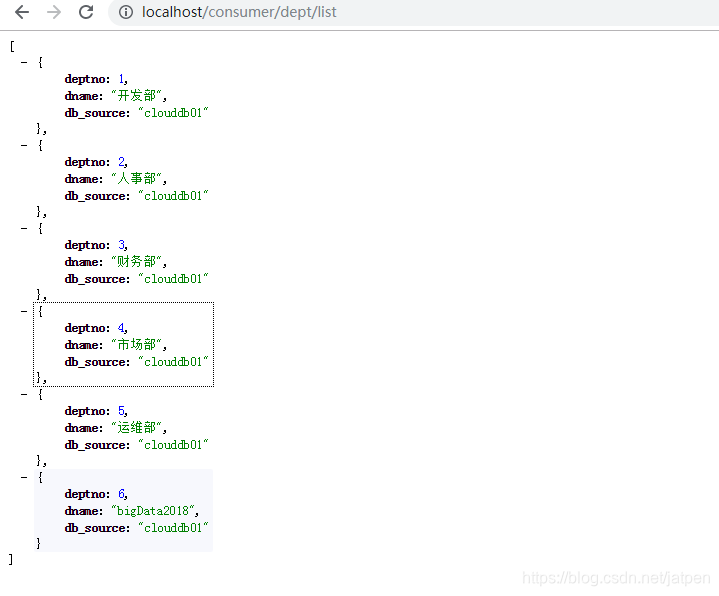Click the dname key in deptno 1 object
The height and width of the screenshot is (596, 719).
click(x=81, y=96)
